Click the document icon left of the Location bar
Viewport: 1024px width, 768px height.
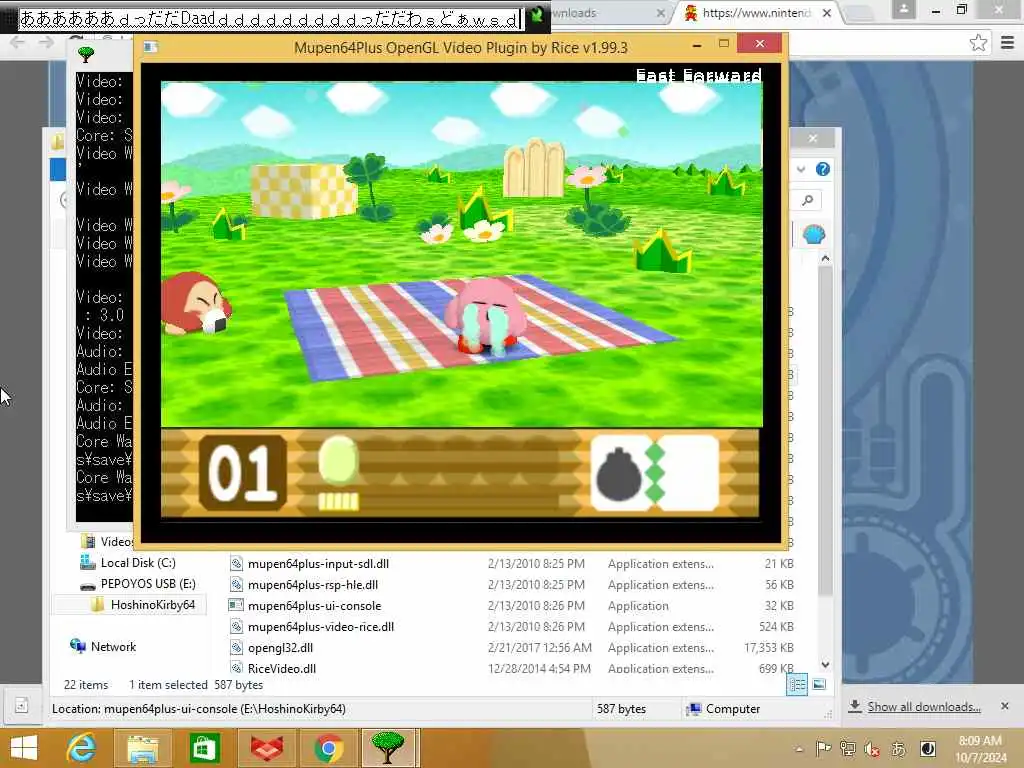point(21,706)
